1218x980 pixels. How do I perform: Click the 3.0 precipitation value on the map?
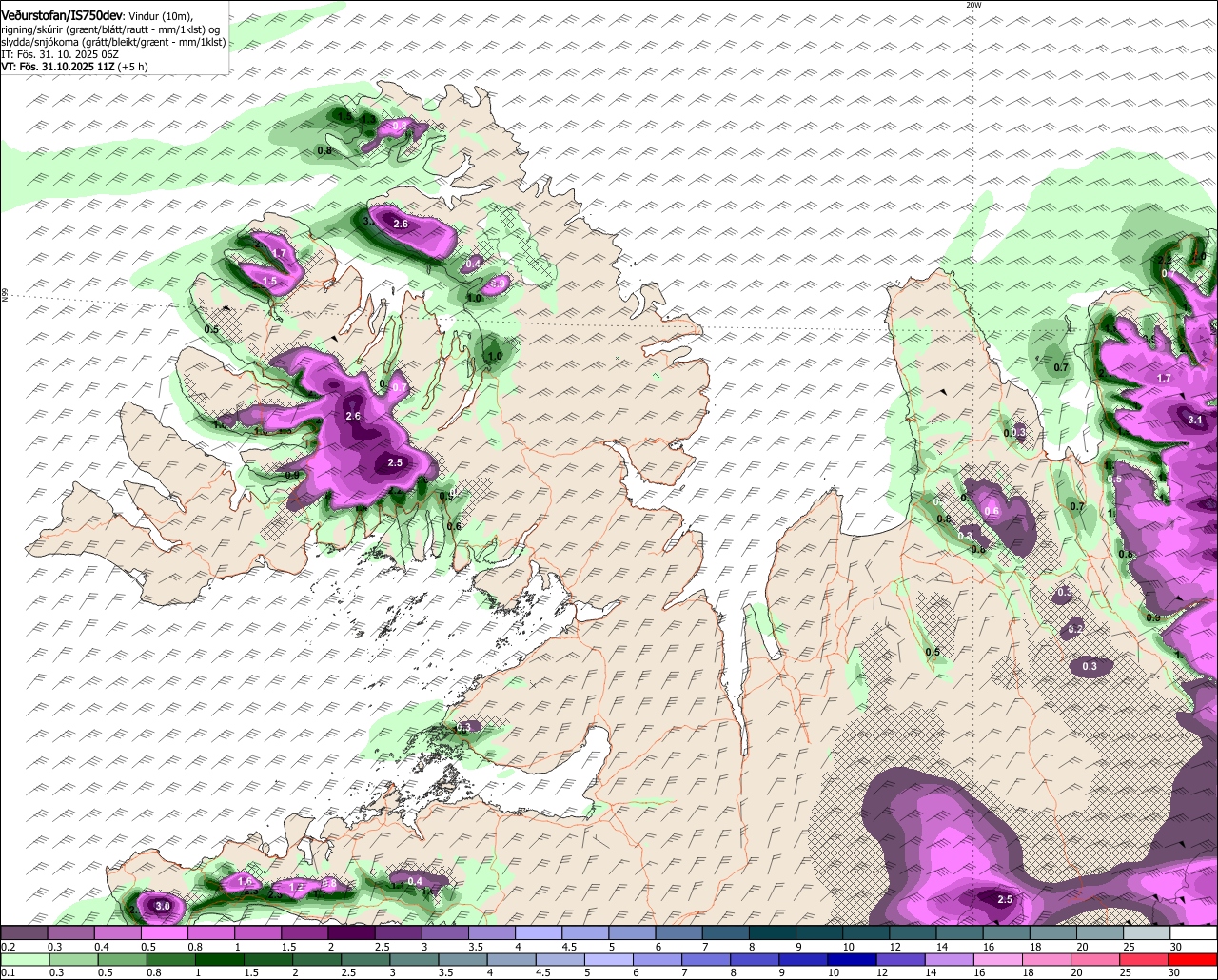tap(163, 906)
